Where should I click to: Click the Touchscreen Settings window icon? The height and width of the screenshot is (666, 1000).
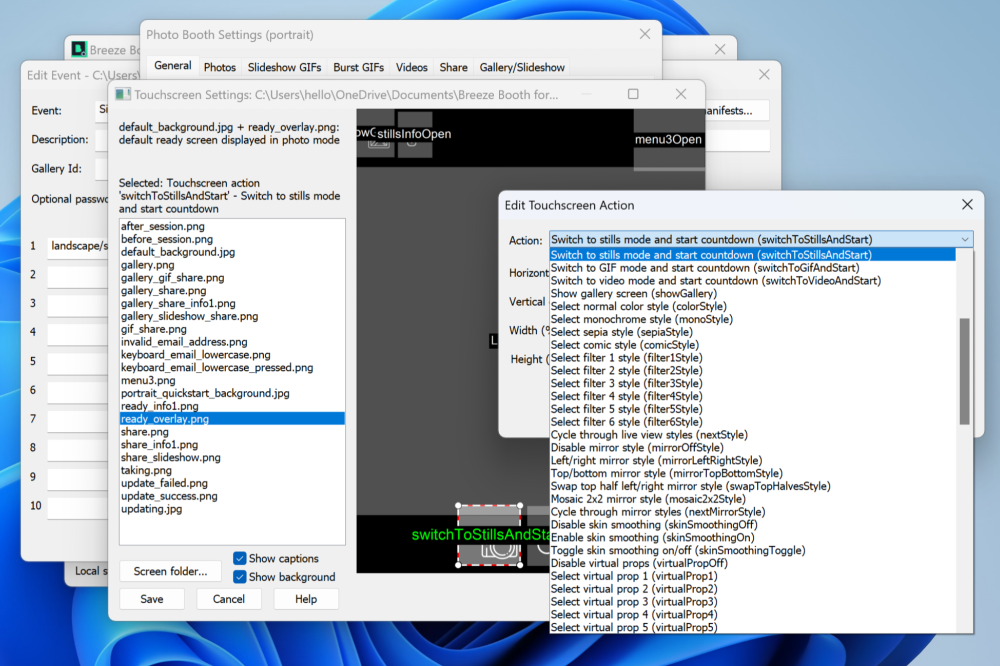(122, 94)
